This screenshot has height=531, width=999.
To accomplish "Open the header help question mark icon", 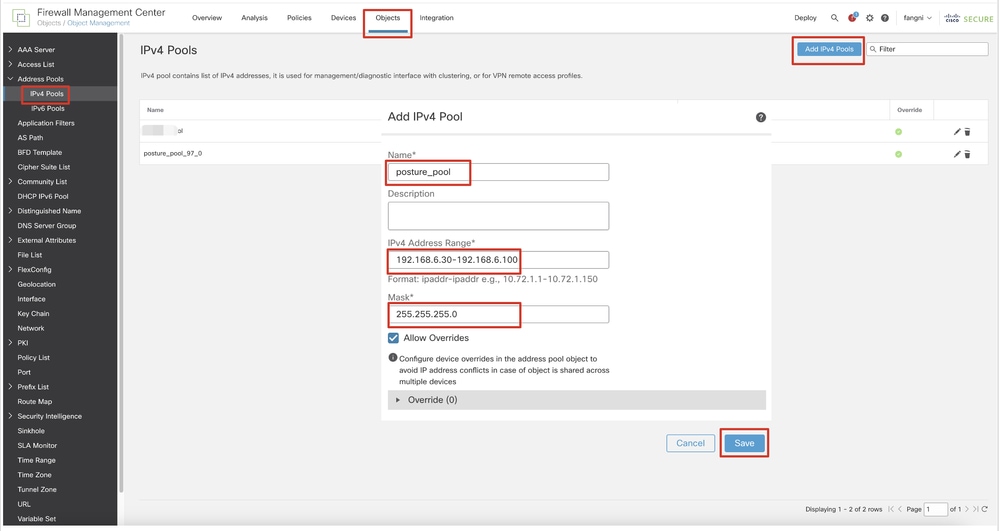I will [x=884, y=18].
